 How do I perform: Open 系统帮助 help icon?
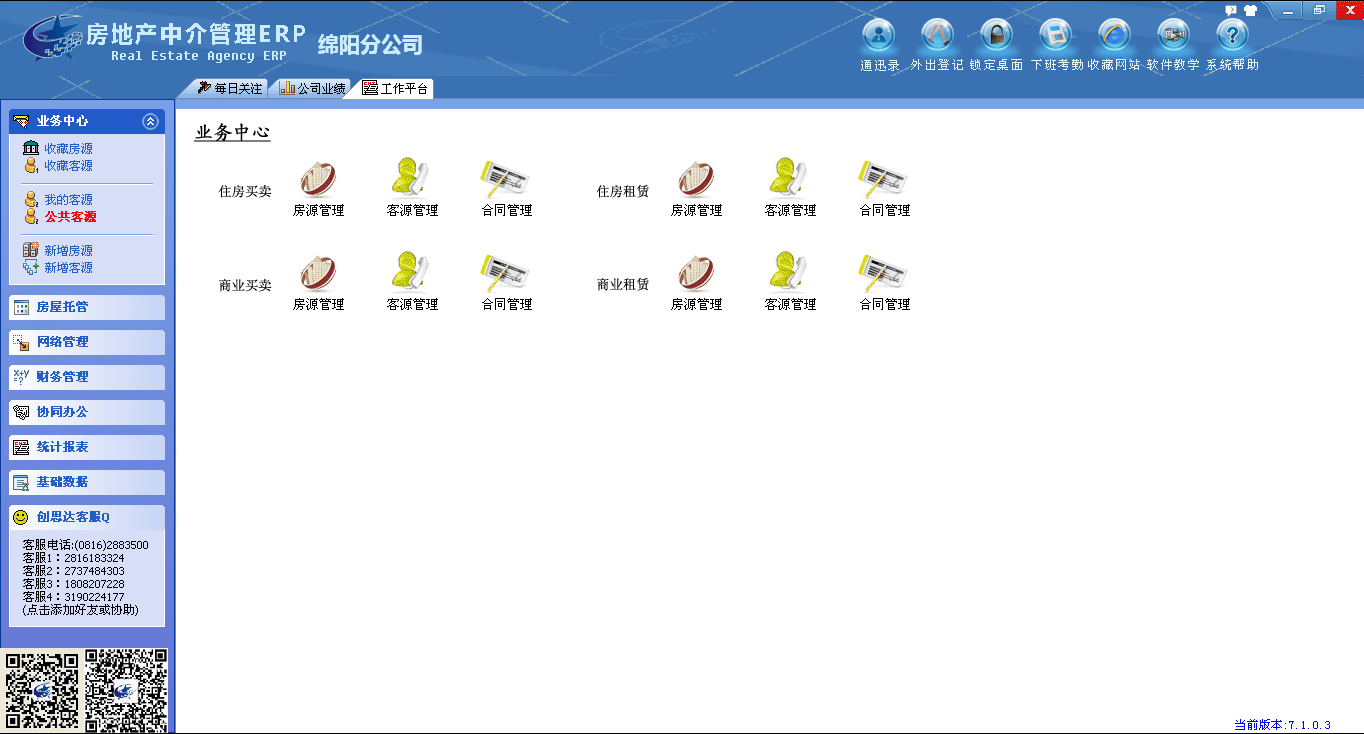point(1232,37)
